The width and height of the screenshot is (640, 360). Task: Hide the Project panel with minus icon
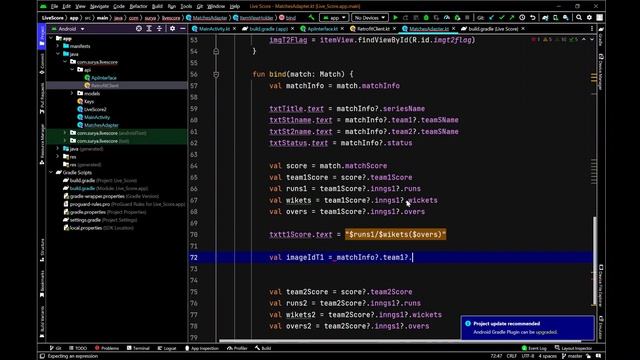[x=182, y=29]
